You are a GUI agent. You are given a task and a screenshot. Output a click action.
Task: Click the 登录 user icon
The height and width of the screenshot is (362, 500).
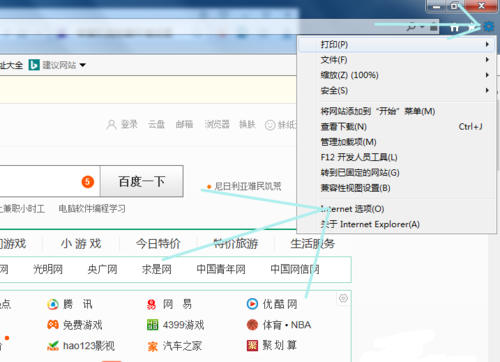(x=111, y=125)
